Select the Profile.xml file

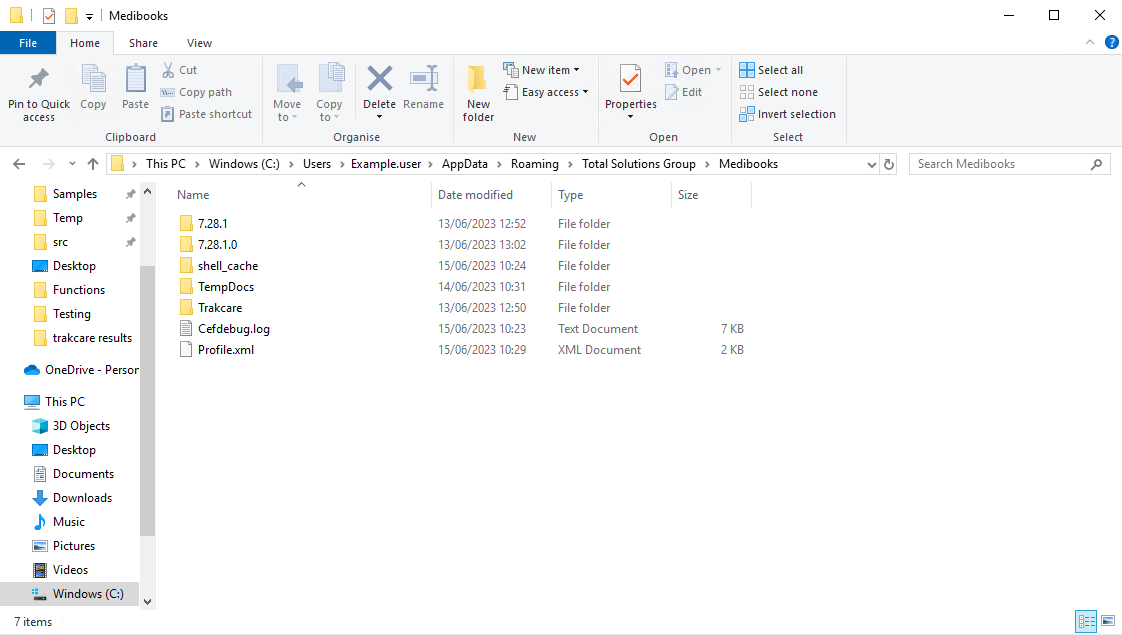pyautogui.click(x=226, y=350)
